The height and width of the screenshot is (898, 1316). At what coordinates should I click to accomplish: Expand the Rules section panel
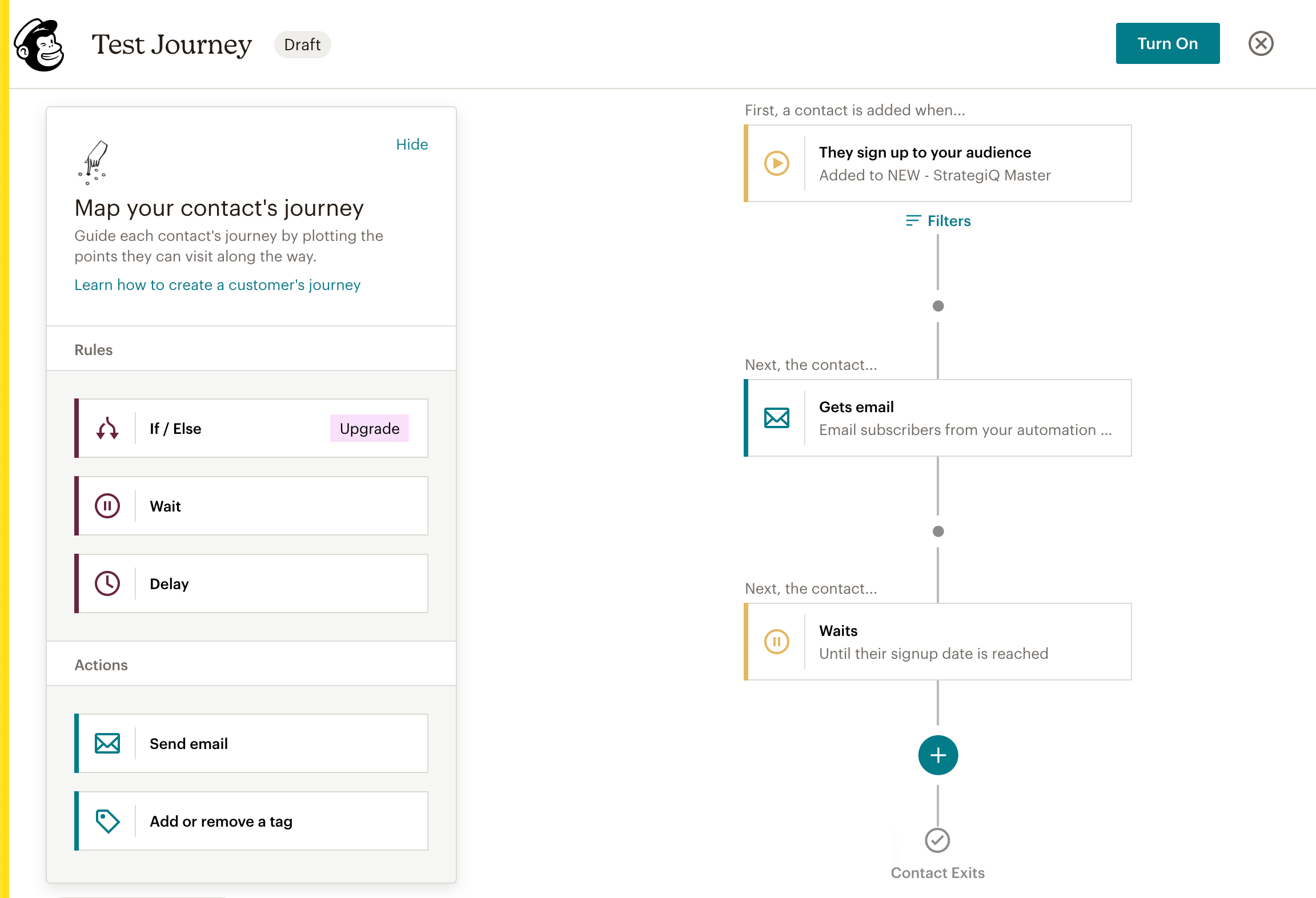[x=252, y=350]
